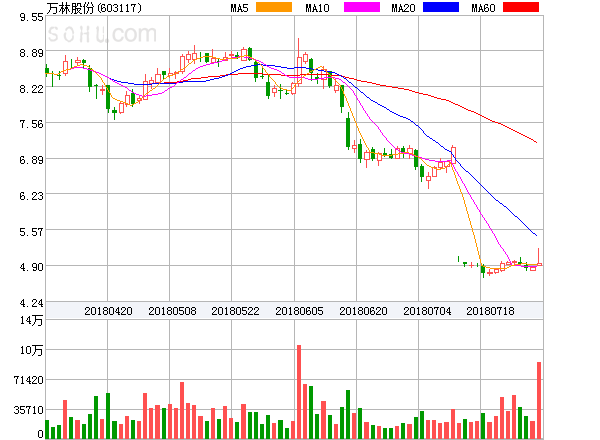Click the 8.89 price axis label
The height and width of the screenshot is (440, 600).
[x=31, y=53]
